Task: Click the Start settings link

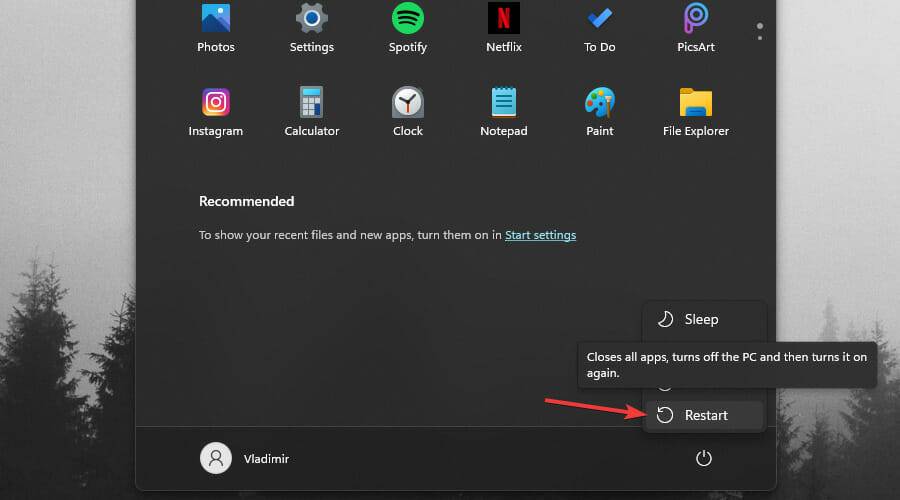Action: pyautogui.click(x=540, y=235)
